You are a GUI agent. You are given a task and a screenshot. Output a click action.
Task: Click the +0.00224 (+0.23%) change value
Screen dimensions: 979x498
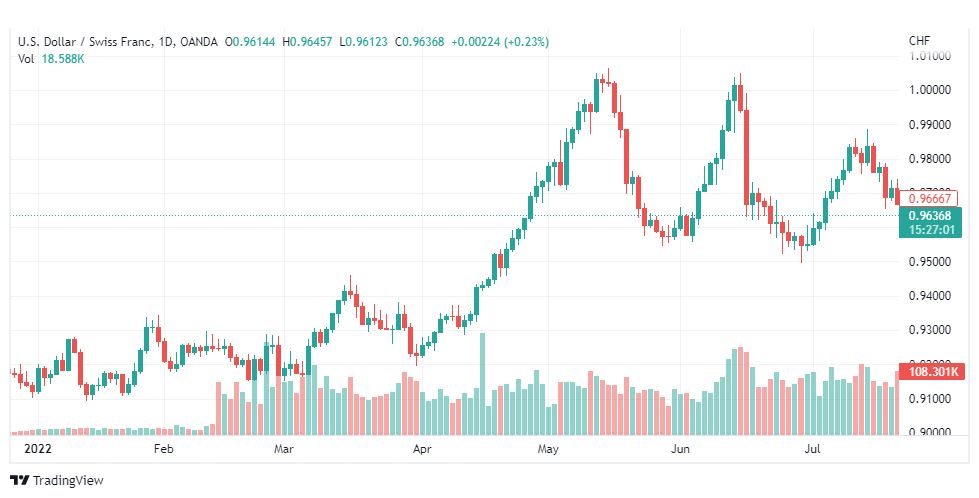coord(499,42)
